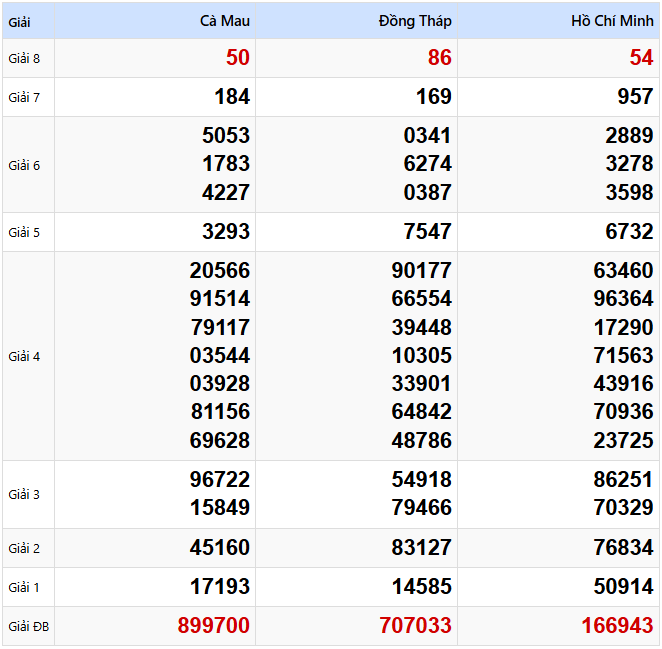Screen dimensions: 662x649
Task: Select the Đồng Tháp column header
Action: (415, 21)
